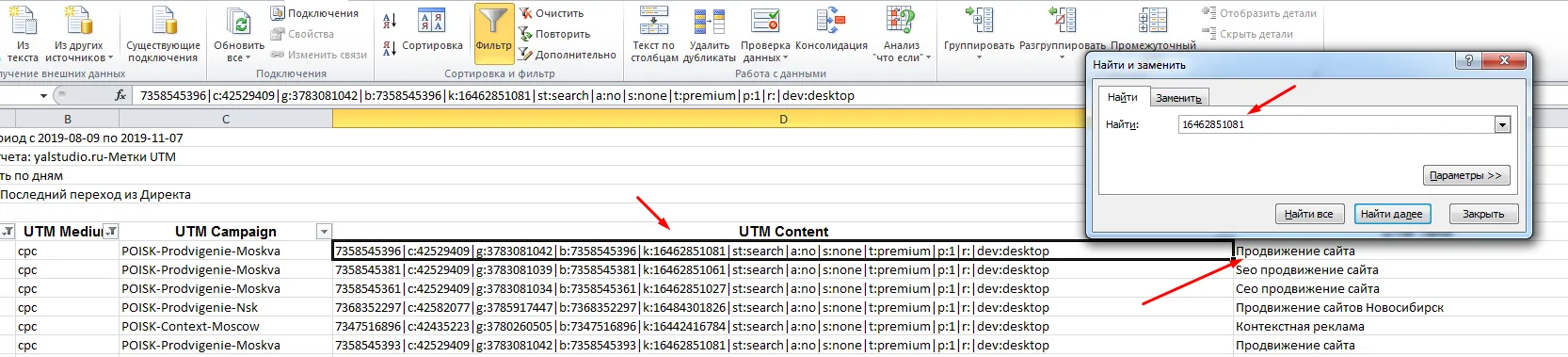1568x357 pixels.
Task: Select the 'UTM Content' header cell
Action: (x=783, y=232)
